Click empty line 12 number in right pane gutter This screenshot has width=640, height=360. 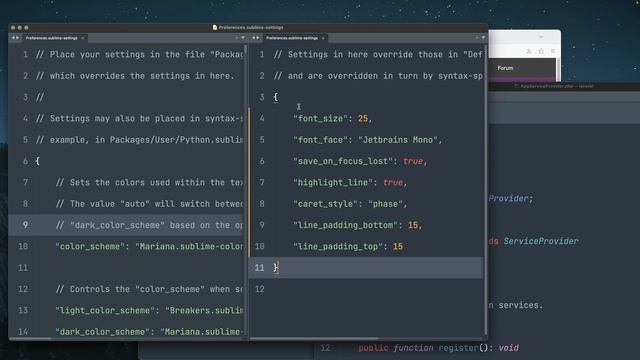coord(260,289)
